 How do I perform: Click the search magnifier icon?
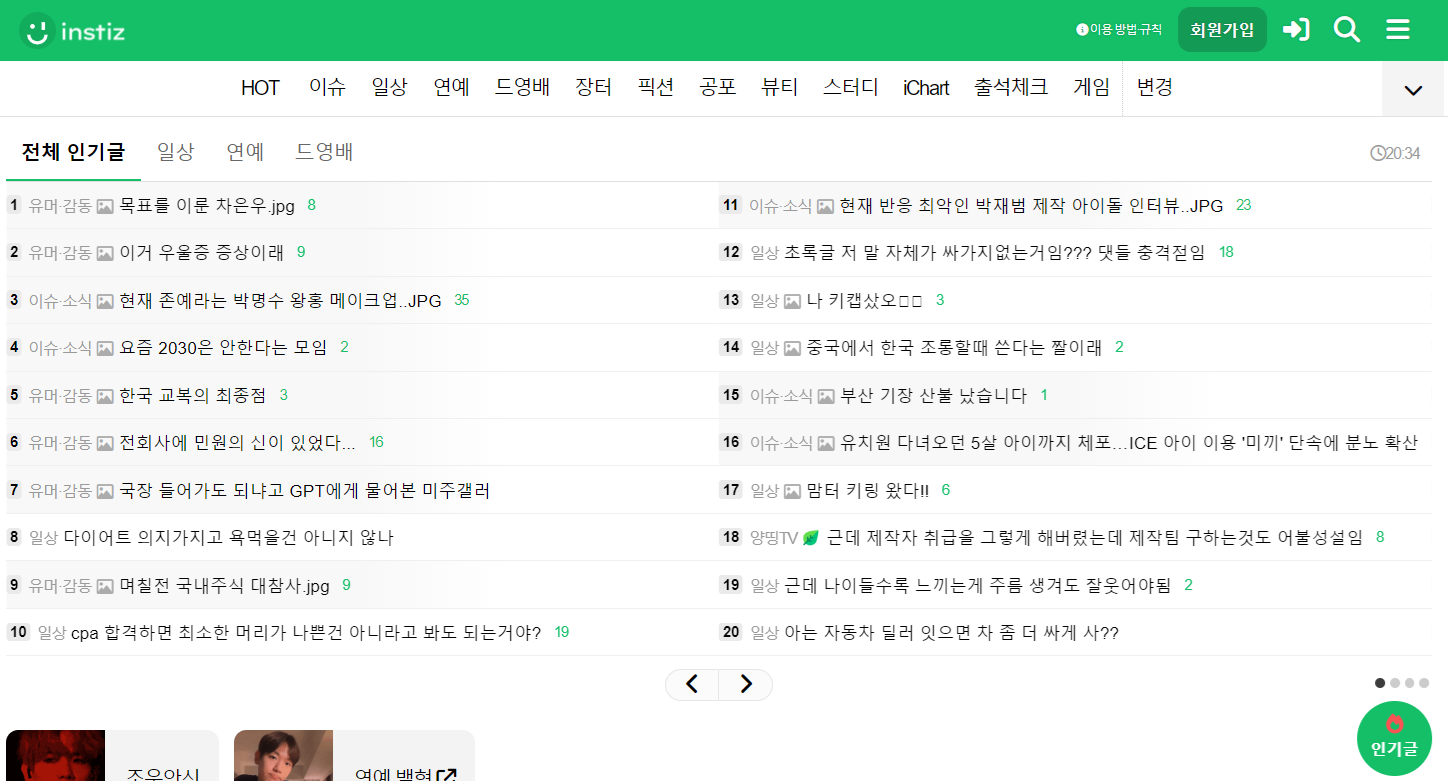[1347, 30]
